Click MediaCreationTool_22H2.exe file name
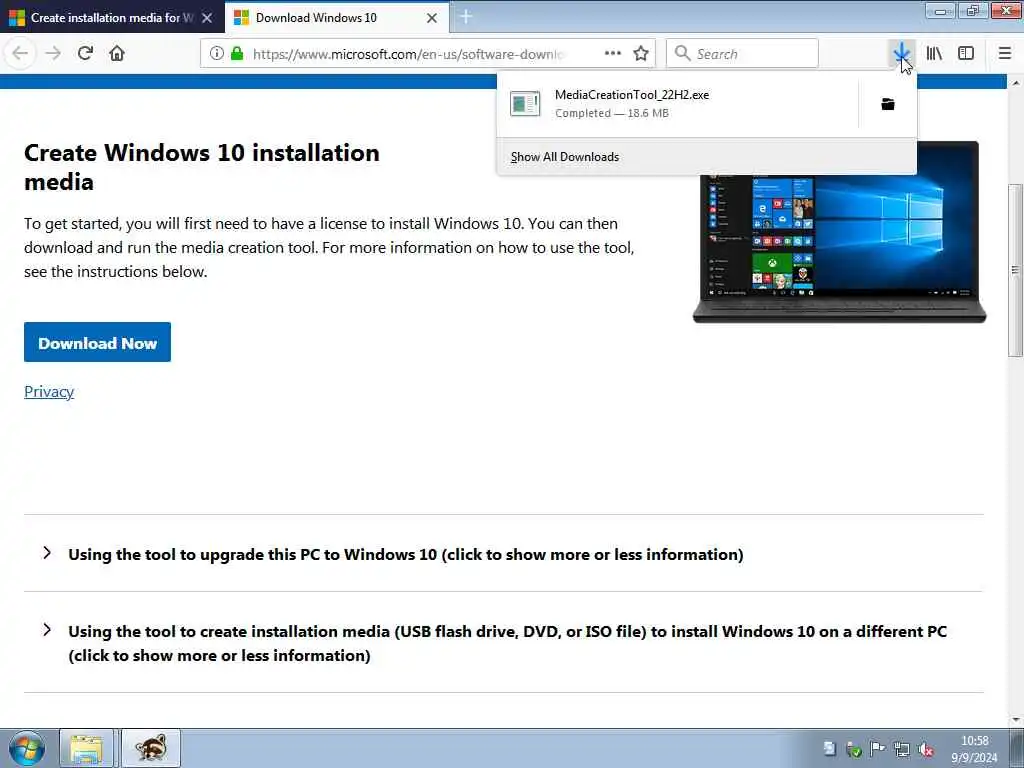 coord(632,95)
